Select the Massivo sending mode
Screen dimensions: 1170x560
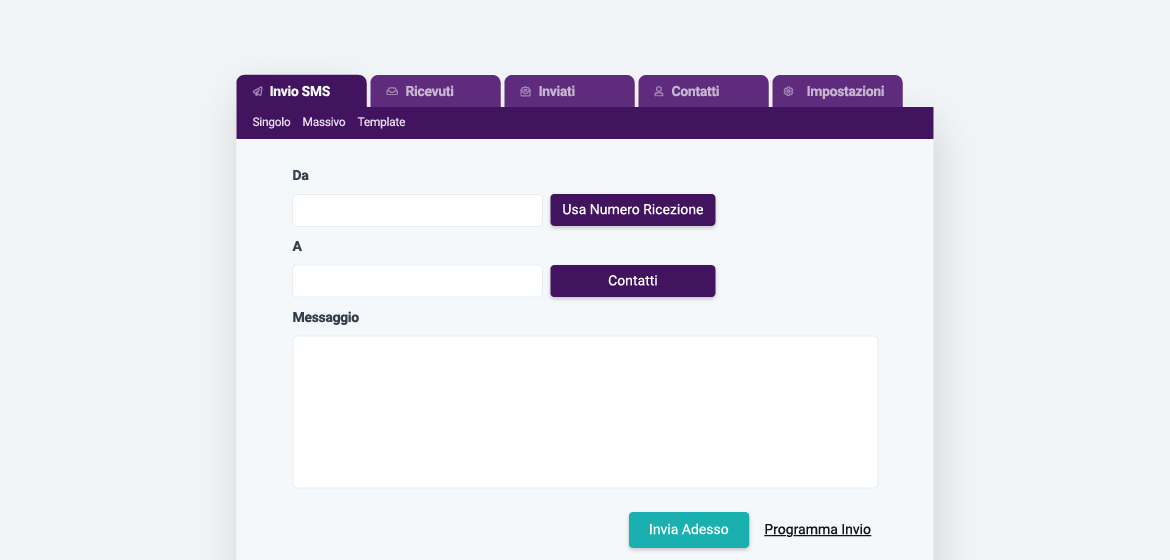click(324, 122)
